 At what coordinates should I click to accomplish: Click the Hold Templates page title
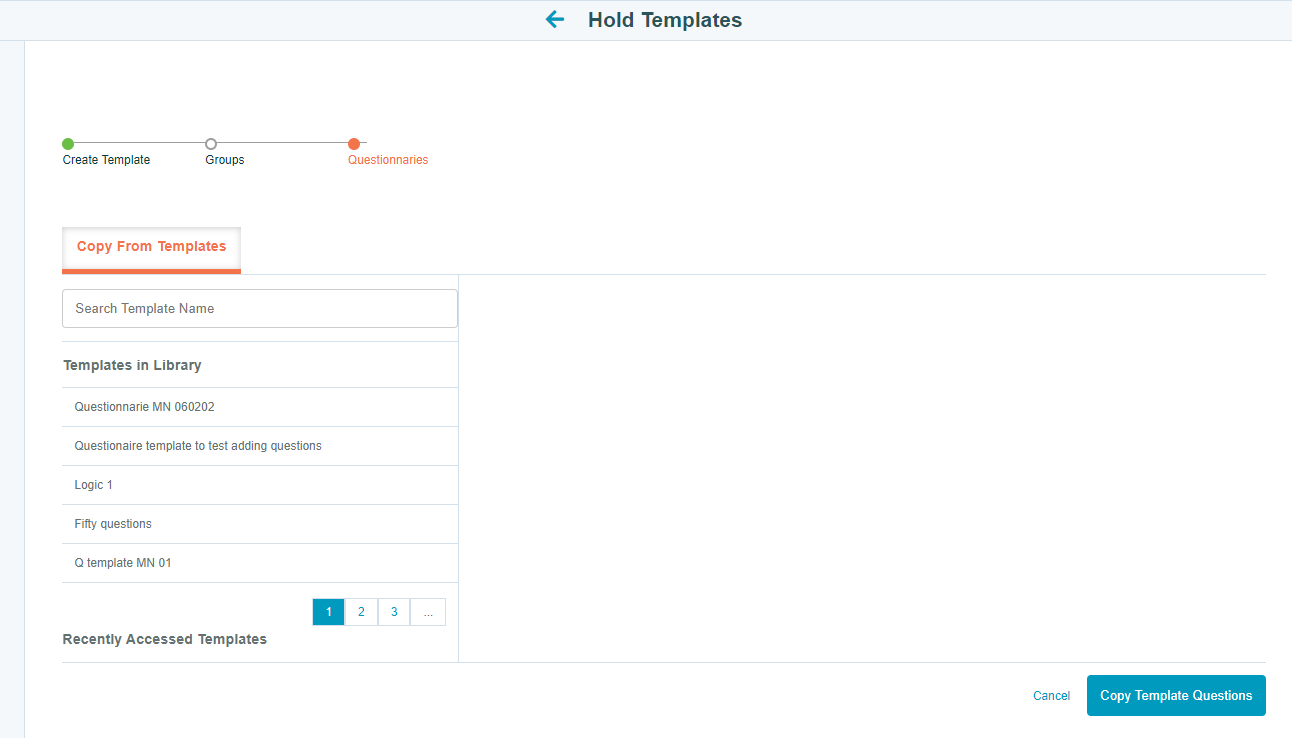(665, 20)
